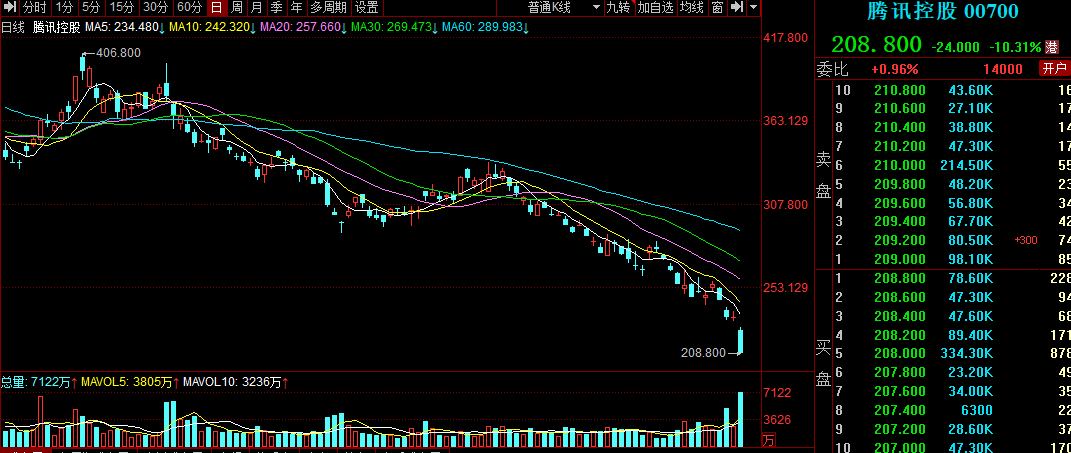
Task: Click the 卖盘 sell side label
Action: point(824,174)
